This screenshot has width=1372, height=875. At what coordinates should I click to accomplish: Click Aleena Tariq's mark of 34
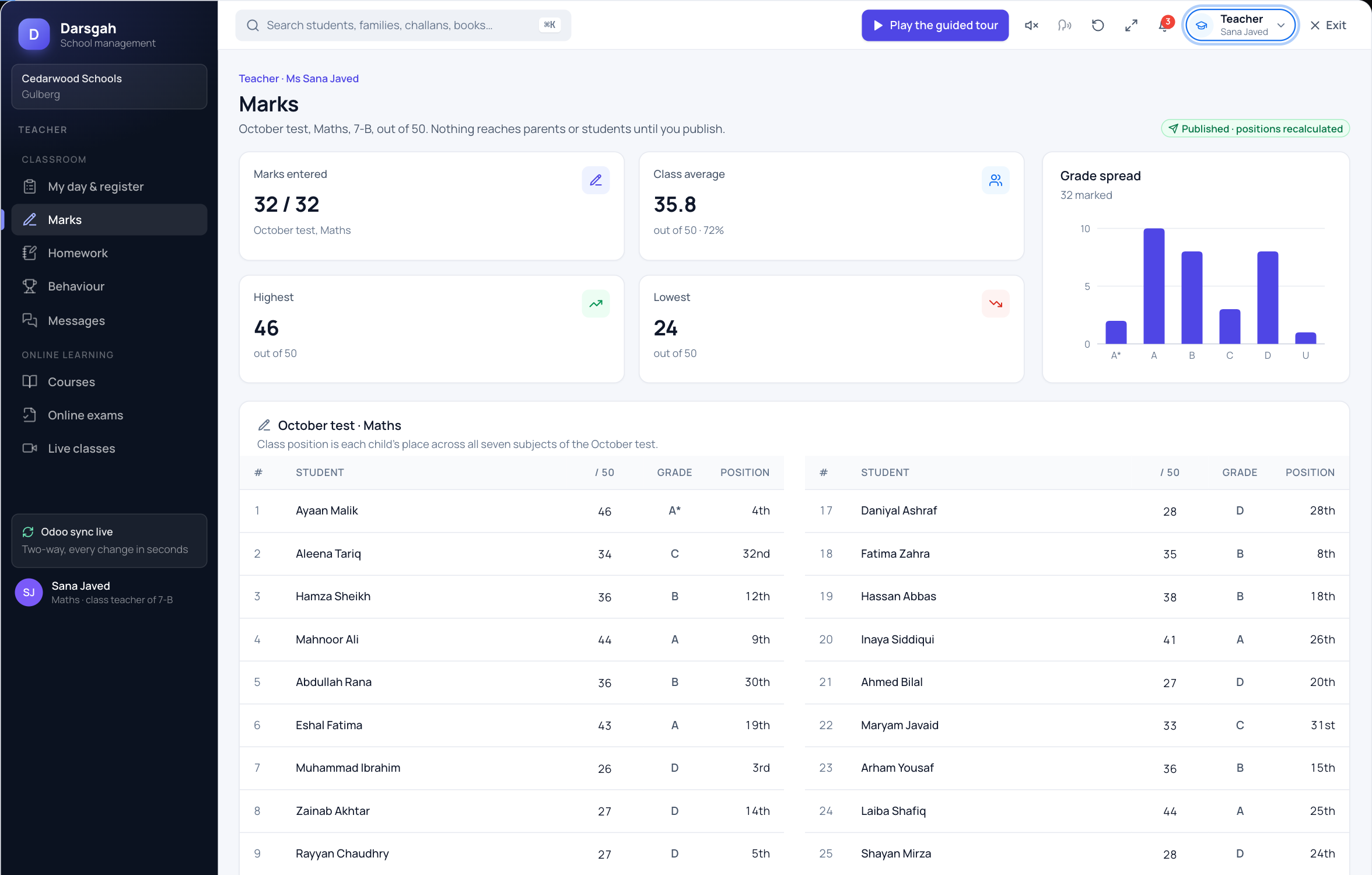[604, 554]
